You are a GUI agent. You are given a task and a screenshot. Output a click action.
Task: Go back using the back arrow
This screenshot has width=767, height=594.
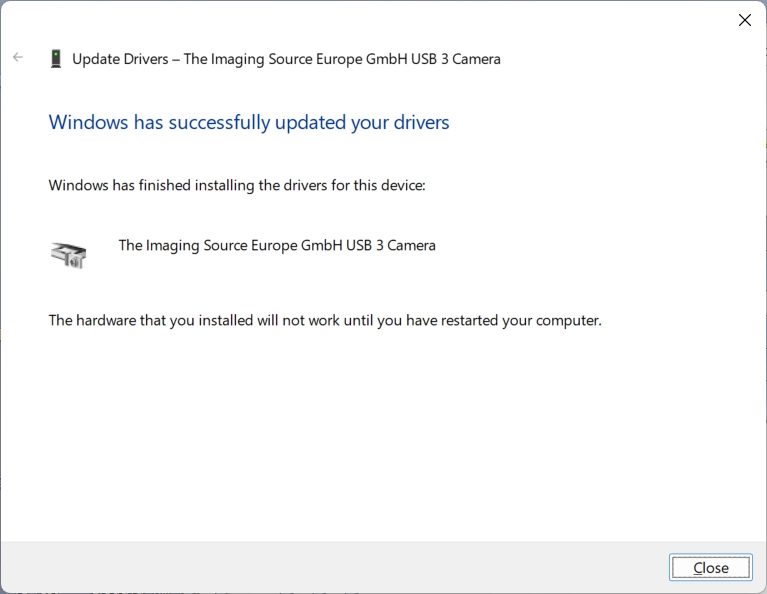click(x=18, y=58)
